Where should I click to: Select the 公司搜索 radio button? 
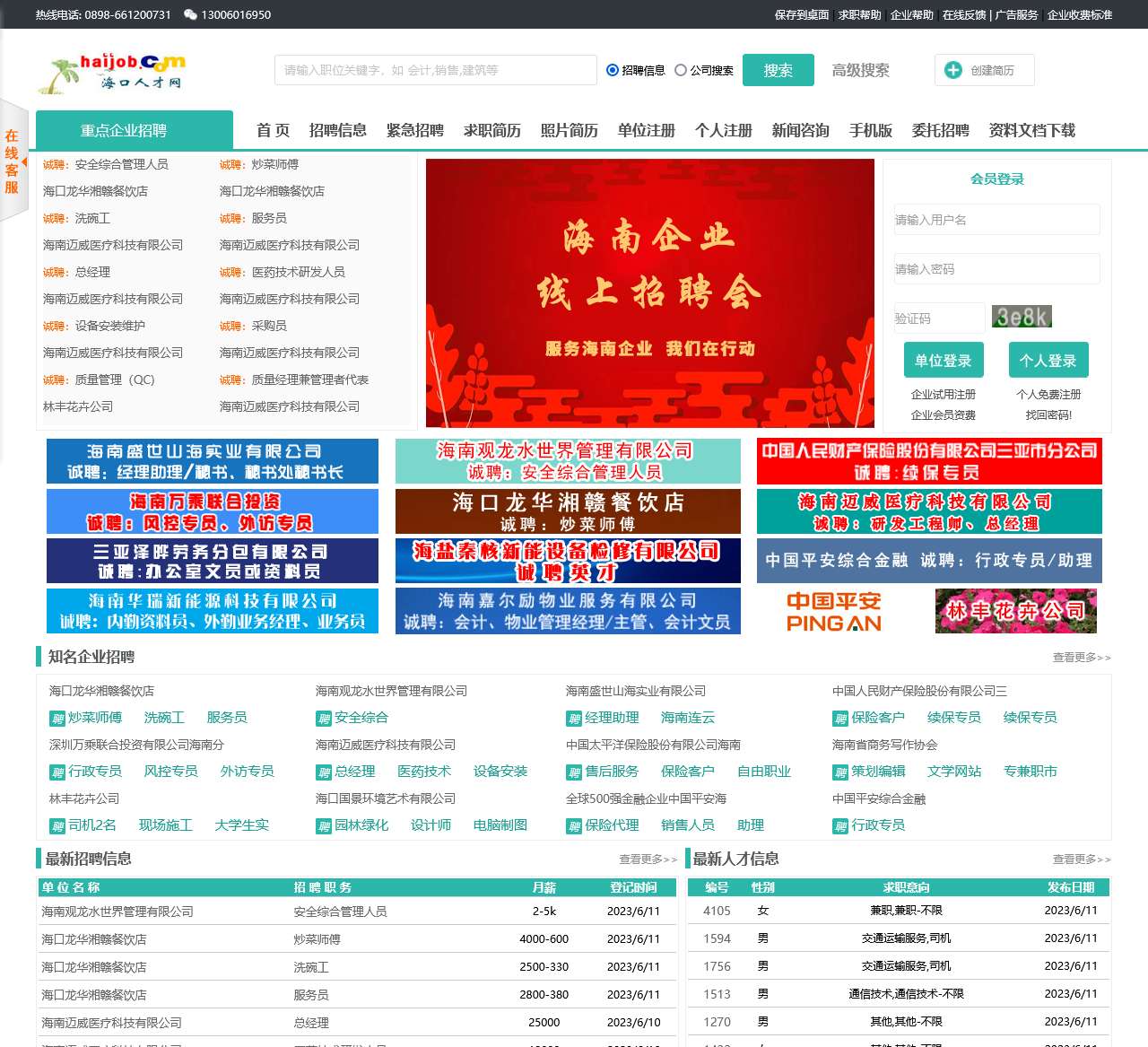coord(681,70)
